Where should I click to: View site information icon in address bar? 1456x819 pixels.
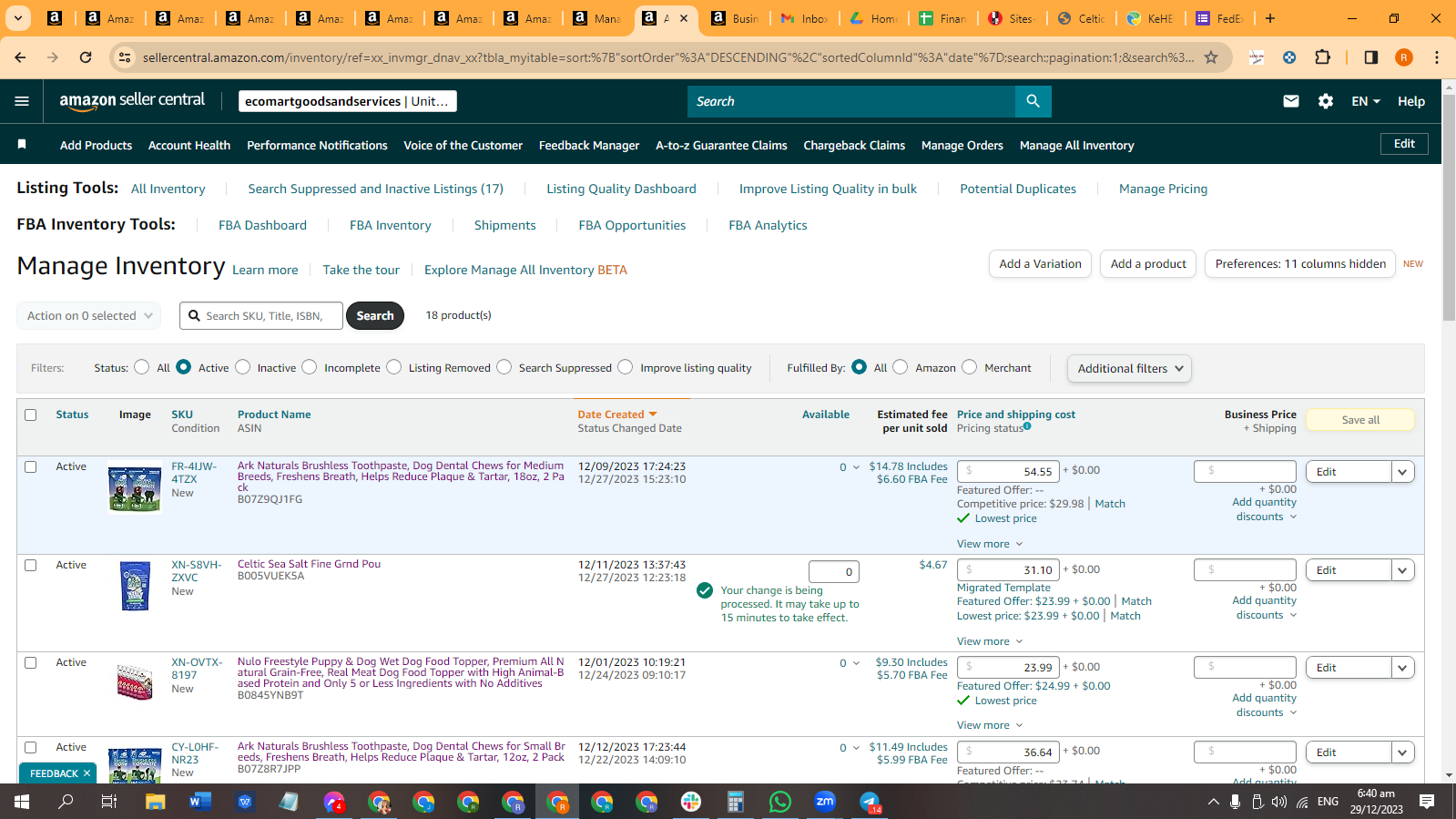tap(126, 57)
